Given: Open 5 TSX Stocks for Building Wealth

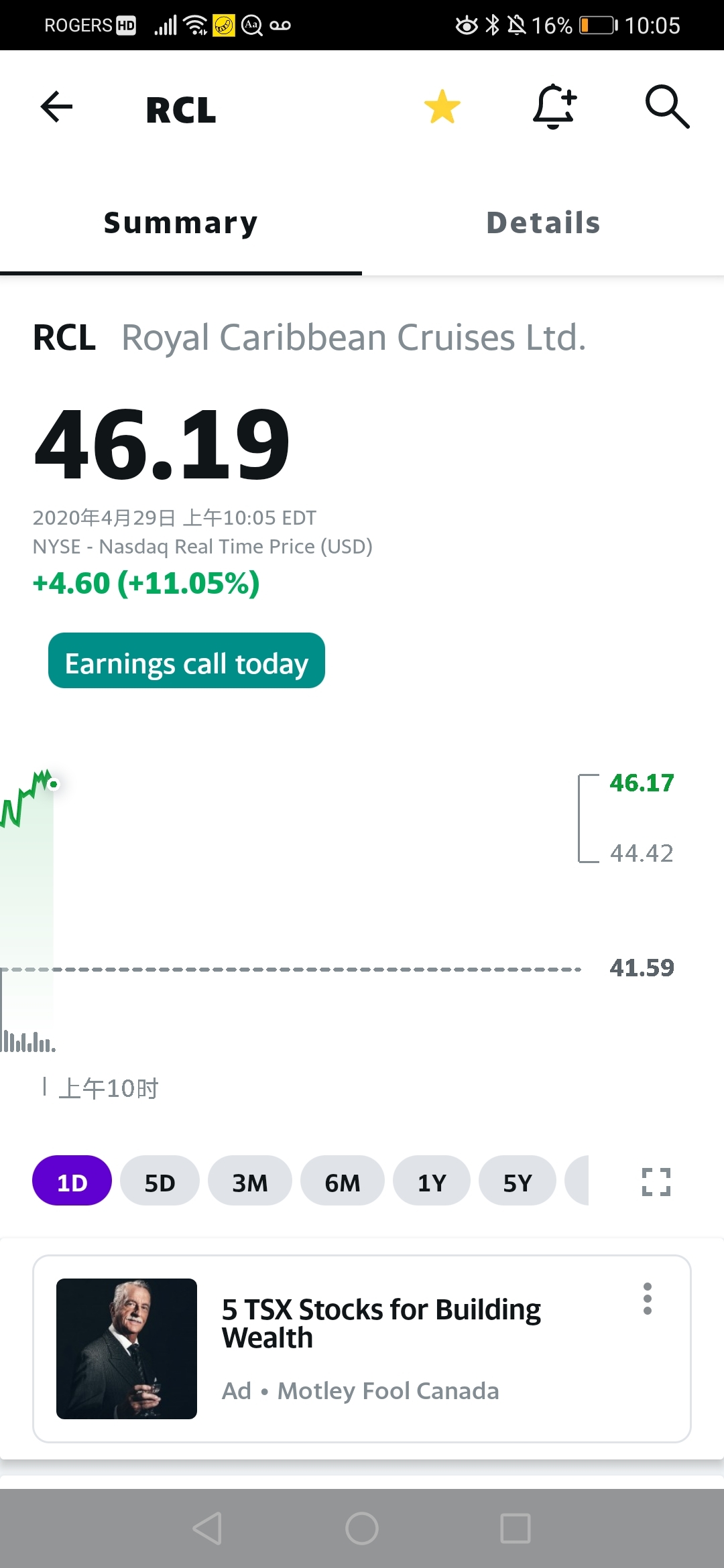Looking at the screenshot, I should click(x=381, y=1323).
